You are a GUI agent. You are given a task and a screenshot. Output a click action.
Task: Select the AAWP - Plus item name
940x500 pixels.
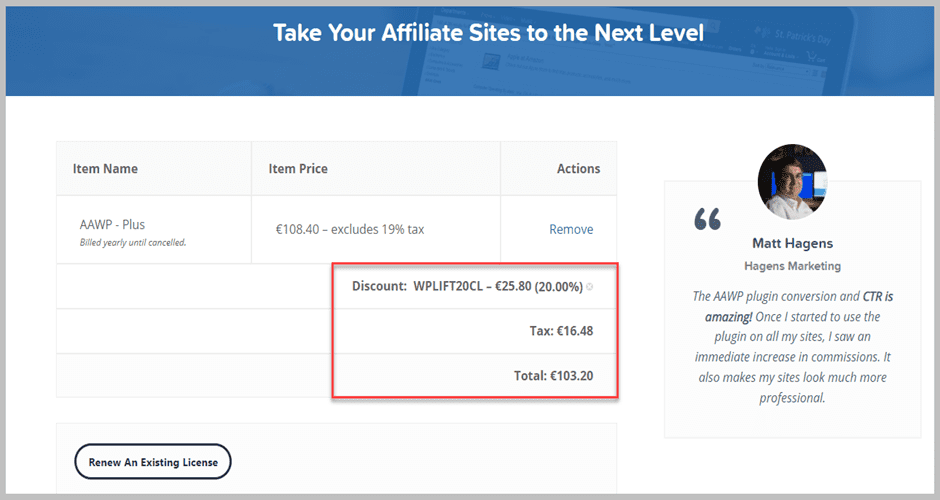click(112, 224)
